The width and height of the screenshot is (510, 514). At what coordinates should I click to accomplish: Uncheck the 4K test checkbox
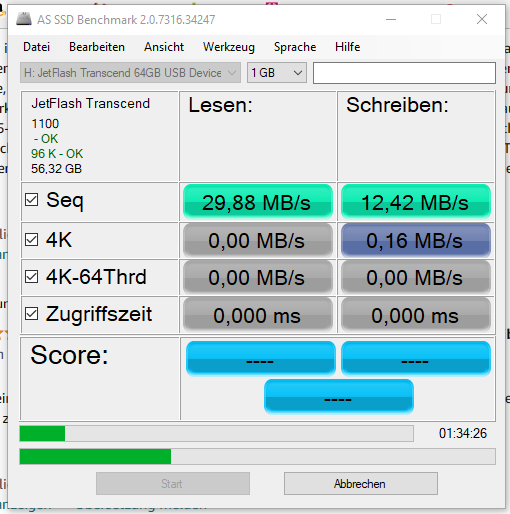pos(32,239)
